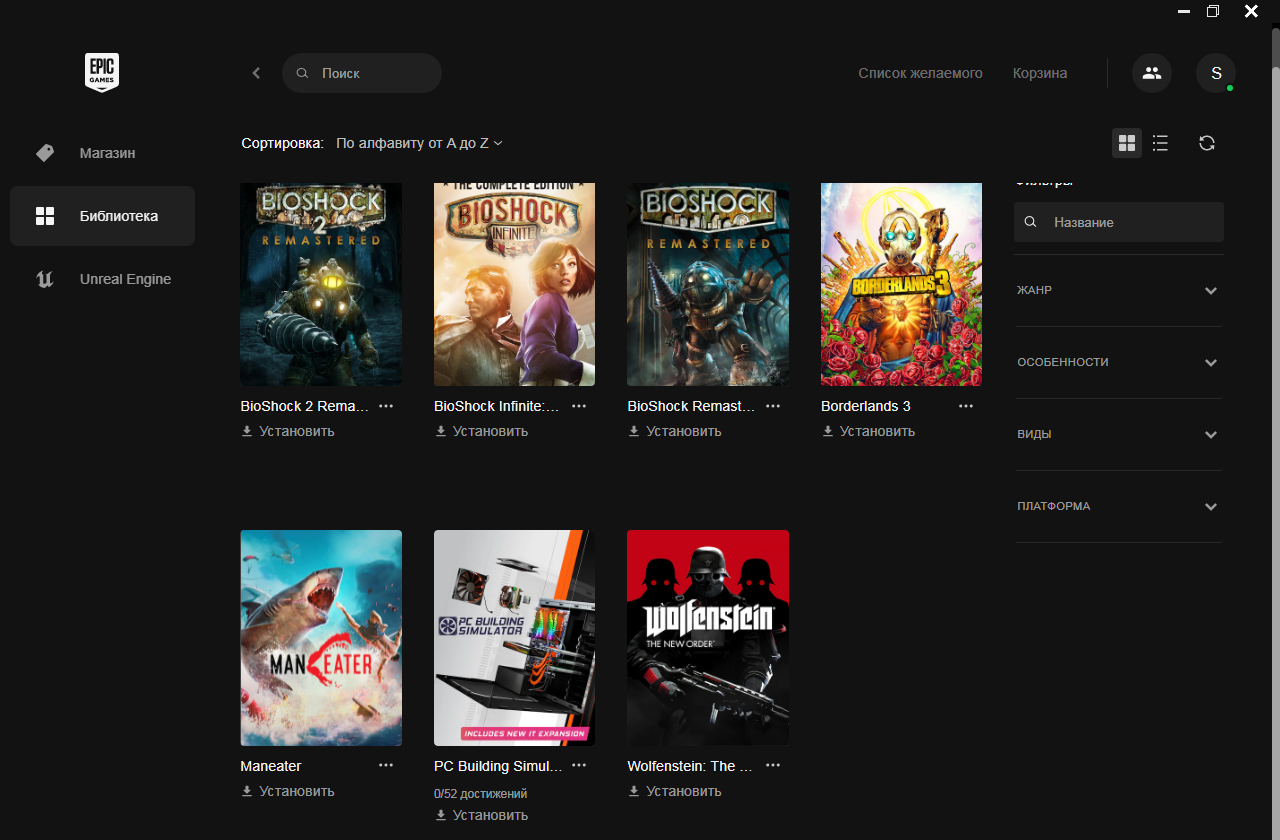Install BioShock Infinite
This screenshot has width=1280, height=840.
[x=481, y=431]
